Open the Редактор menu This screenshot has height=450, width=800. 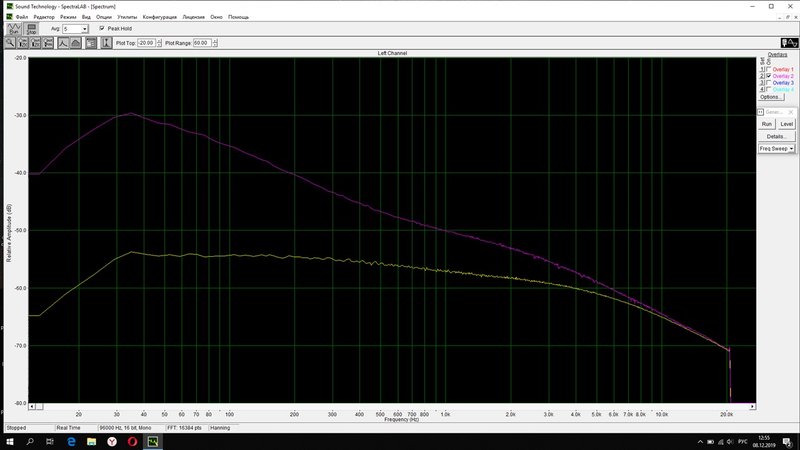[44, 17]
